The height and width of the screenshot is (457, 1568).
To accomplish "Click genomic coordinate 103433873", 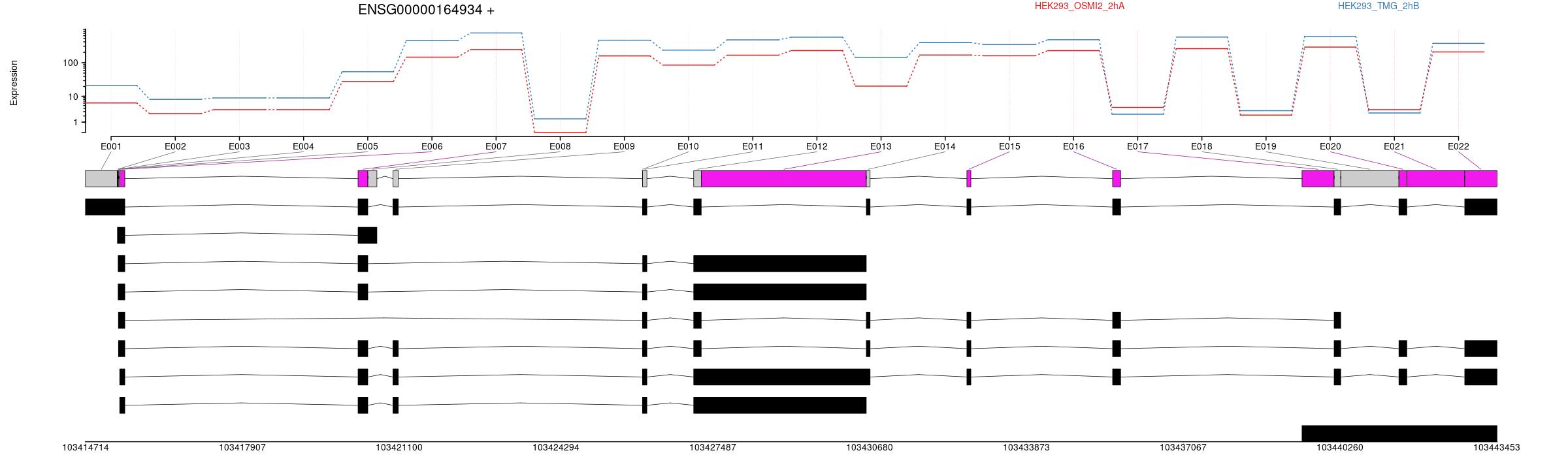I will pos(1026,448).
